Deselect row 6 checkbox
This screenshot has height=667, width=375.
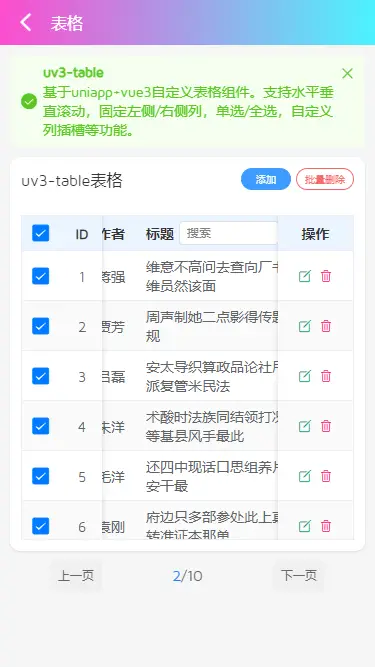click(40, 526)
